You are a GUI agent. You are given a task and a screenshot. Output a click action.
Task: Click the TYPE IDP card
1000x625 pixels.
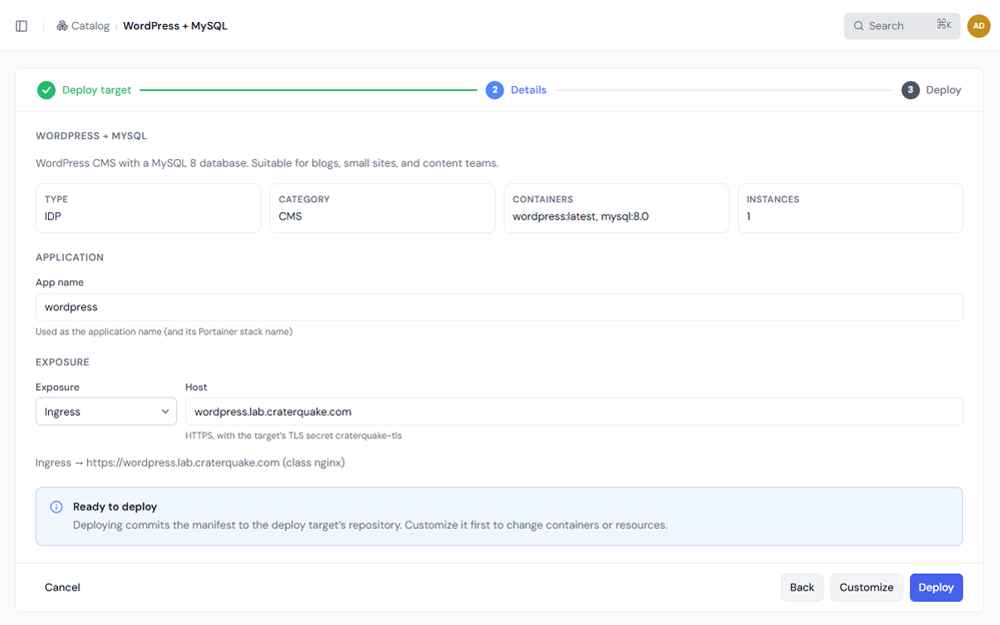tap(148, 208)
